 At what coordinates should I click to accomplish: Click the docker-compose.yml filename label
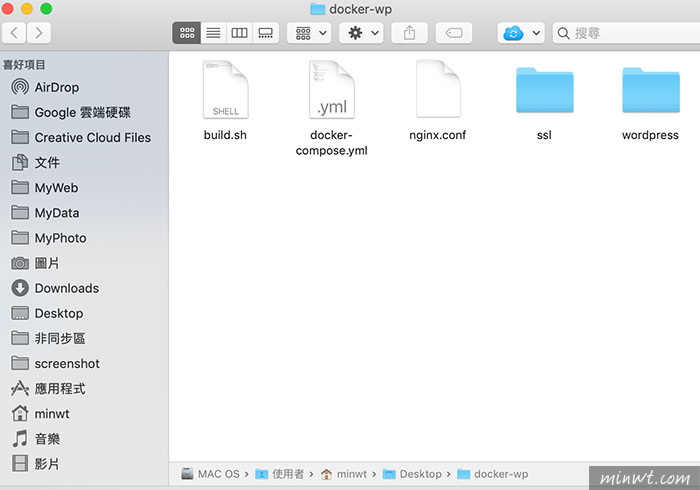[331, 143]
